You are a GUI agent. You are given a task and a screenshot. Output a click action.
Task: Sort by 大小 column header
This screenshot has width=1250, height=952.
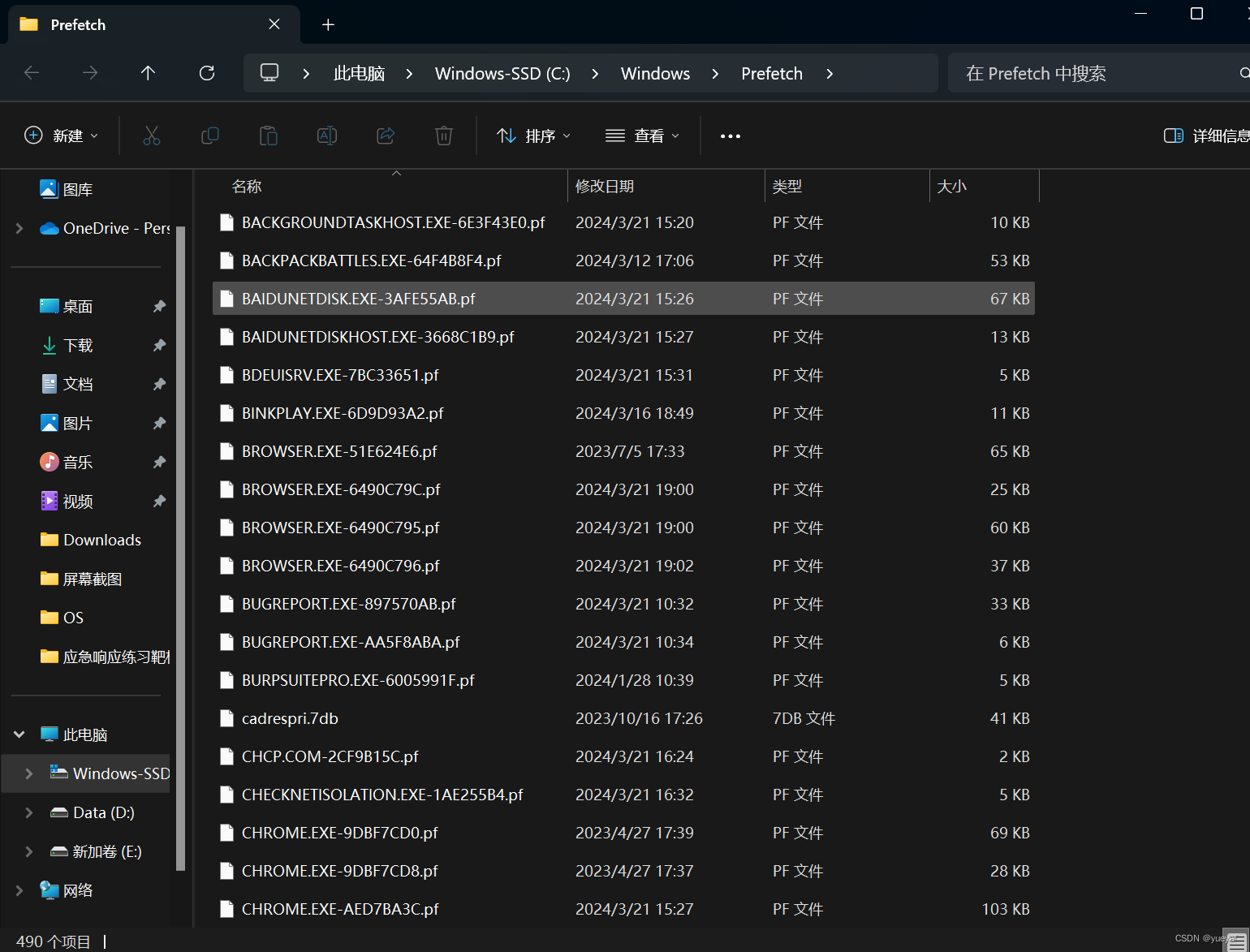pyautogui.click(x=985, y=186)
